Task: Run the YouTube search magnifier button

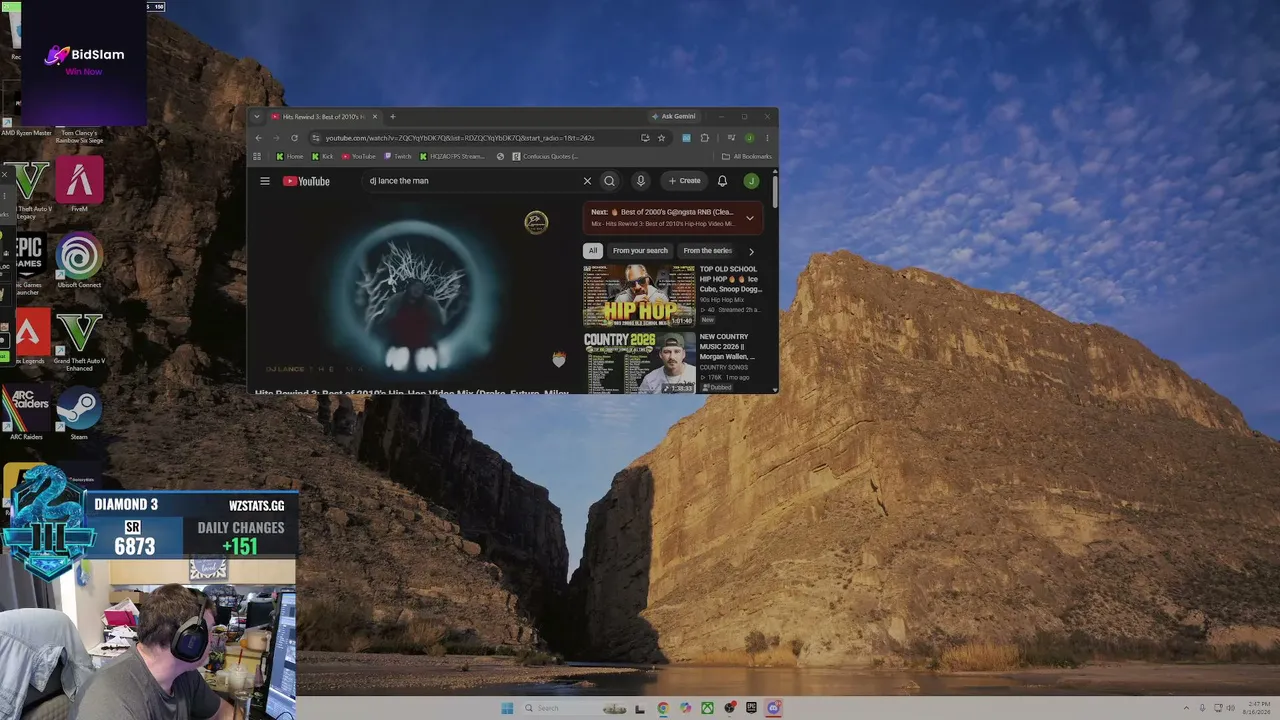Action: (x=609, y=181)
